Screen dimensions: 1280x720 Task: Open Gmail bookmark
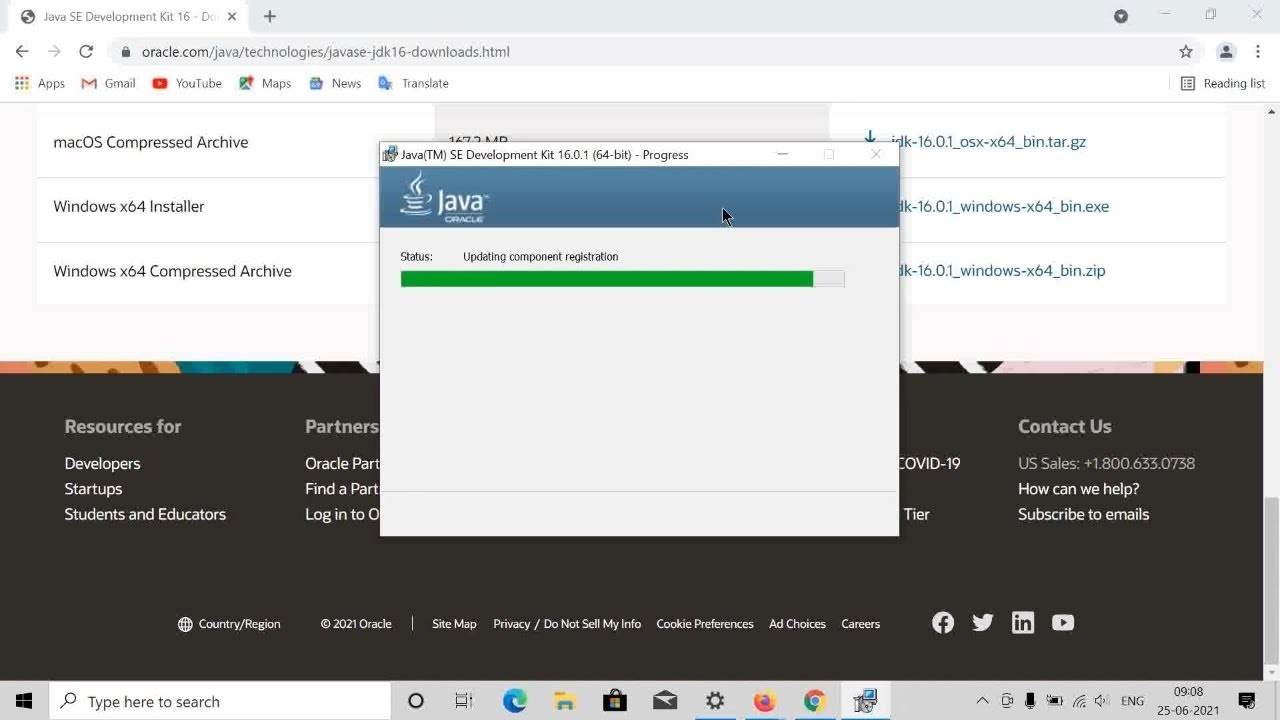pos(108,83)
